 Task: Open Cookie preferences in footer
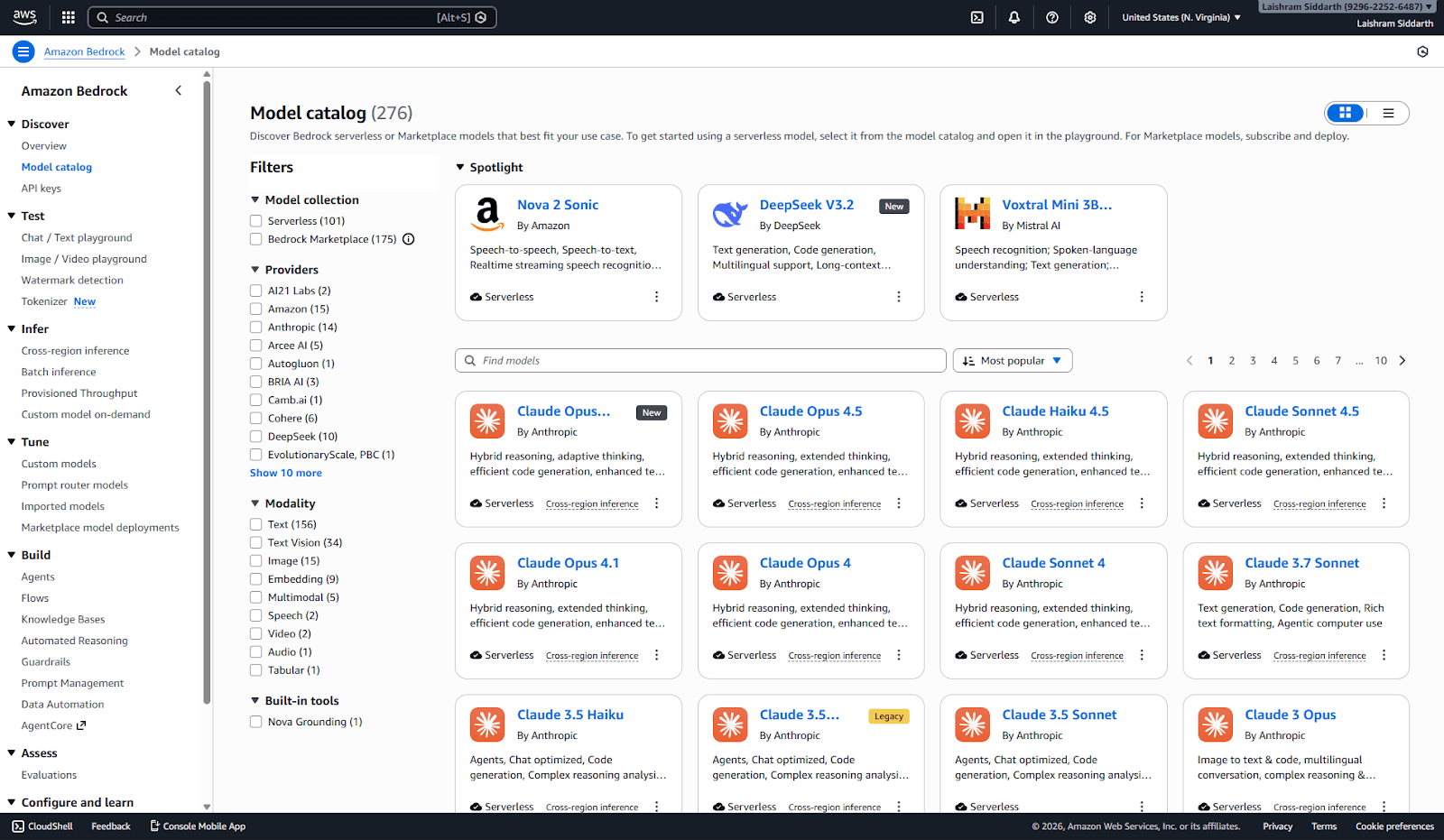pos(1394,826)
